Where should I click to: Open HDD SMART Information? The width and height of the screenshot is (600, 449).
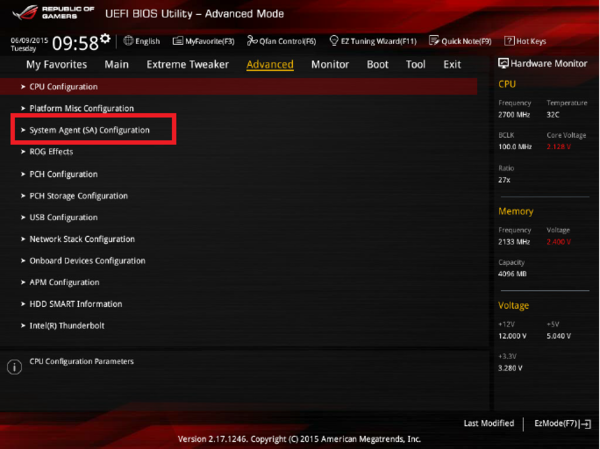[76, 304]
